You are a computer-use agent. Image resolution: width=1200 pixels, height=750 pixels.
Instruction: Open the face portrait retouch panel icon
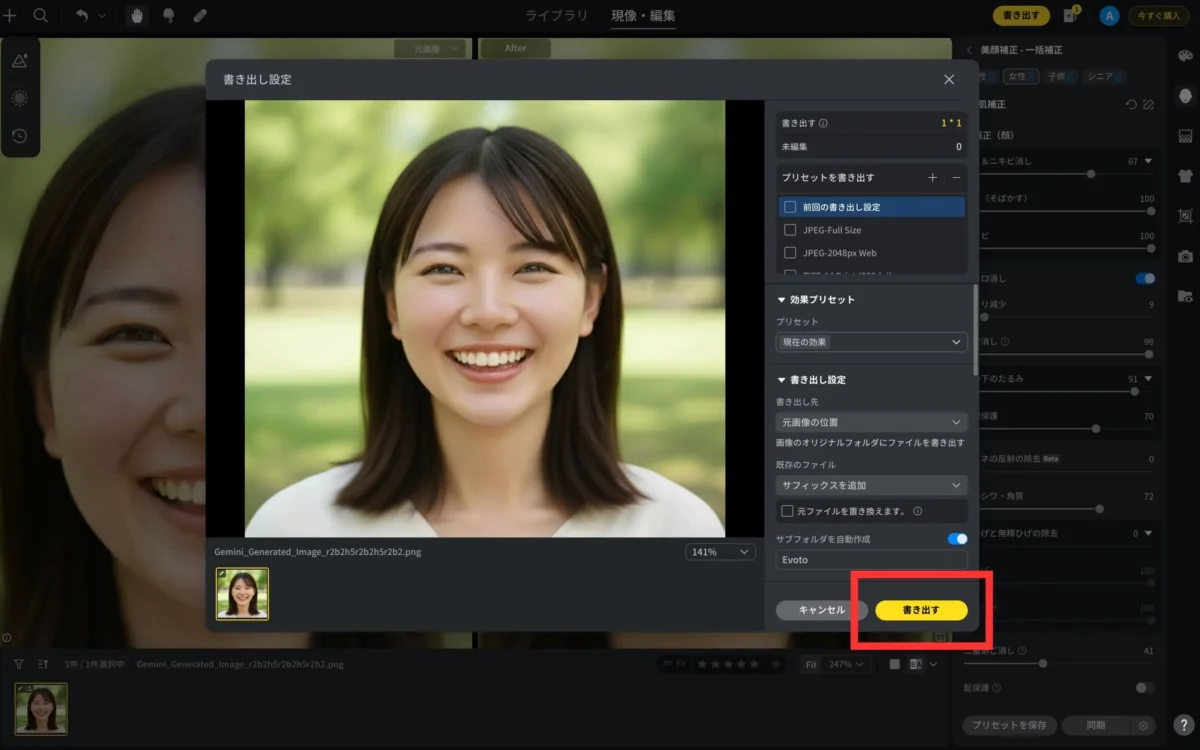(1185, 96)
